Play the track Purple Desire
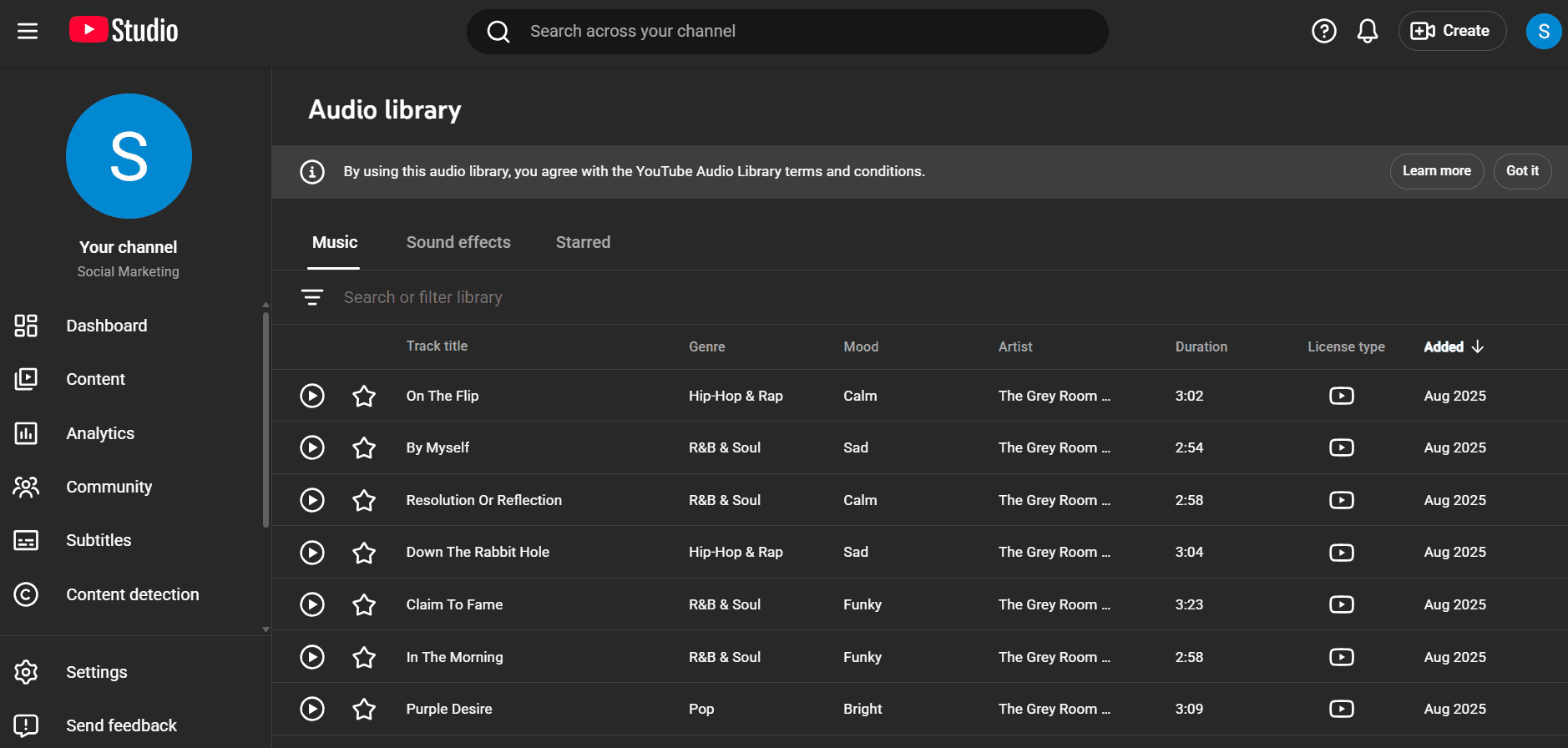The image size is (1568, 748). pyautogui.click(x=312, y=709)
